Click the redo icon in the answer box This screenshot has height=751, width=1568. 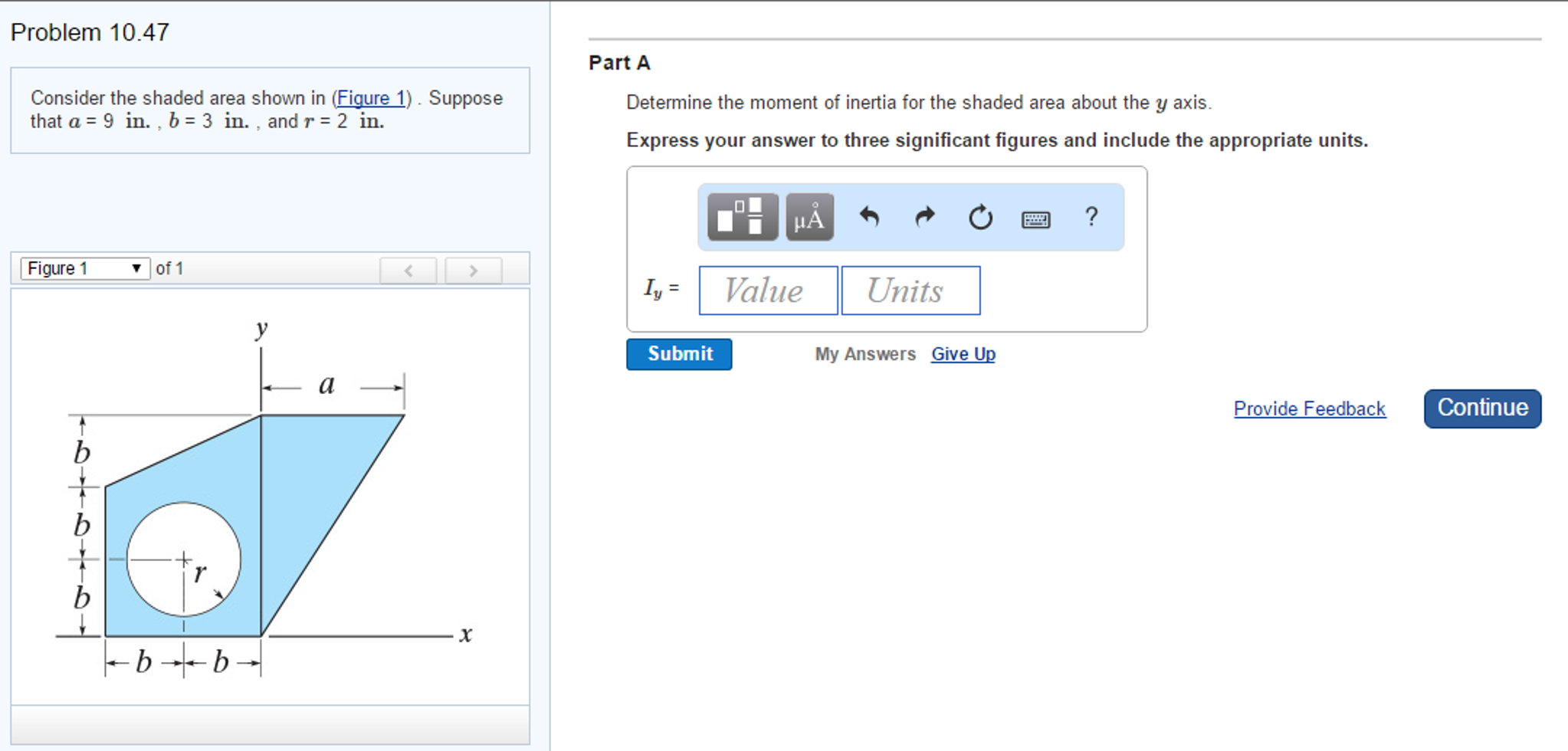[x=925, y=217]
